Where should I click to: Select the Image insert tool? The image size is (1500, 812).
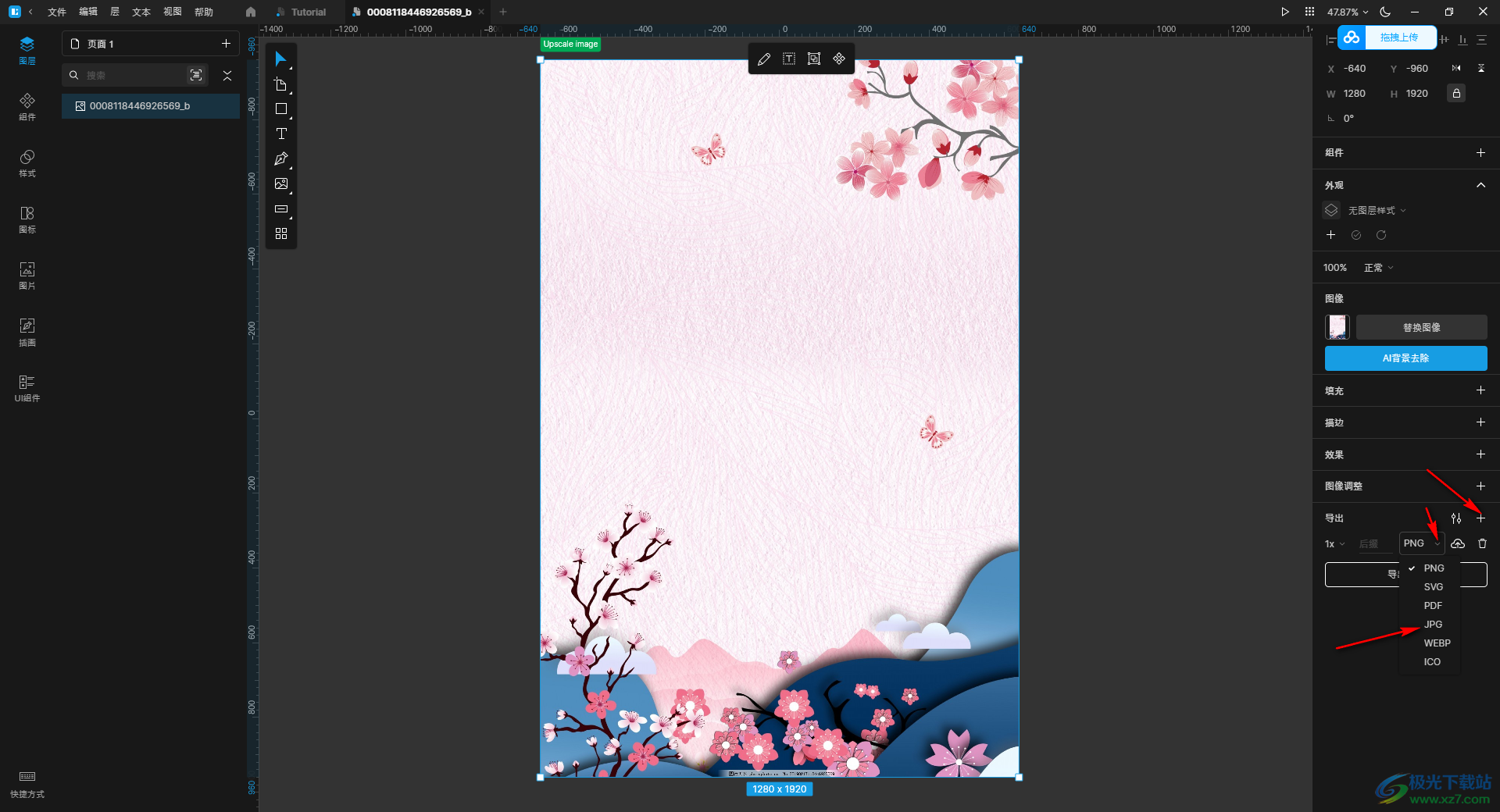click(281, 184)
